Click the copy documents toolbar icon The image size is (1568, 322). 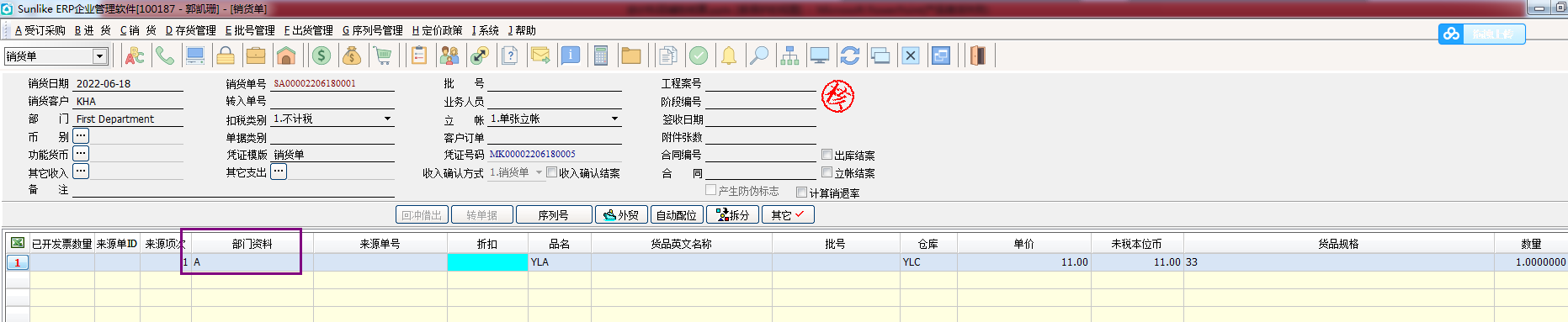(668, 56)
